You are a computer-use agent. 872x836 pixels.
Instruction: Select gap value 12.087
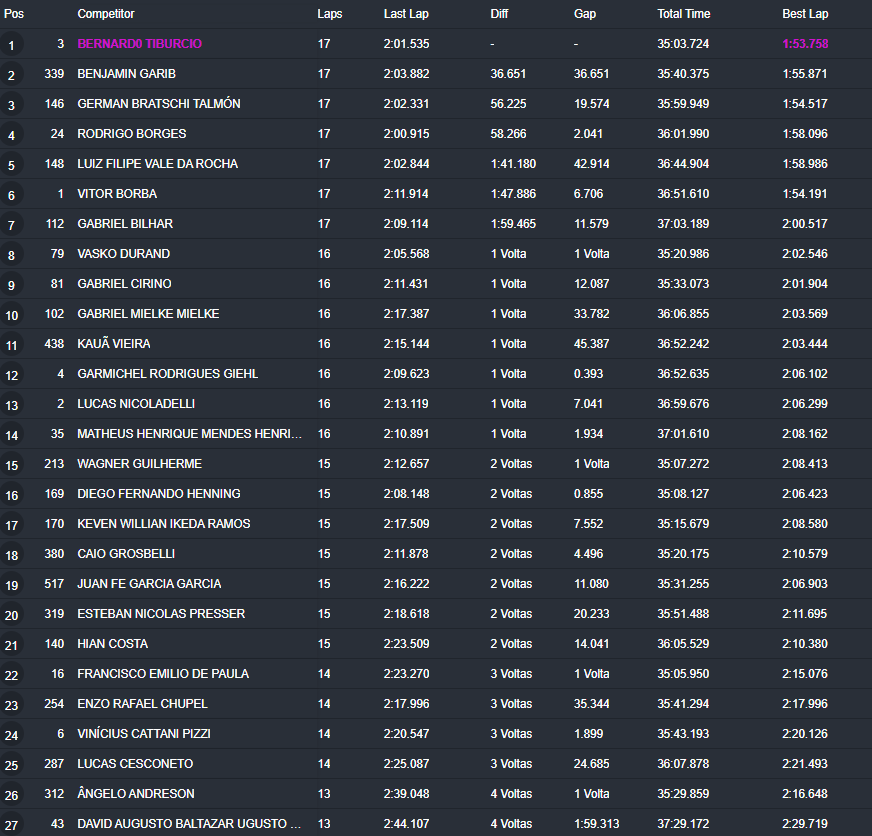[x=591, y=284]
